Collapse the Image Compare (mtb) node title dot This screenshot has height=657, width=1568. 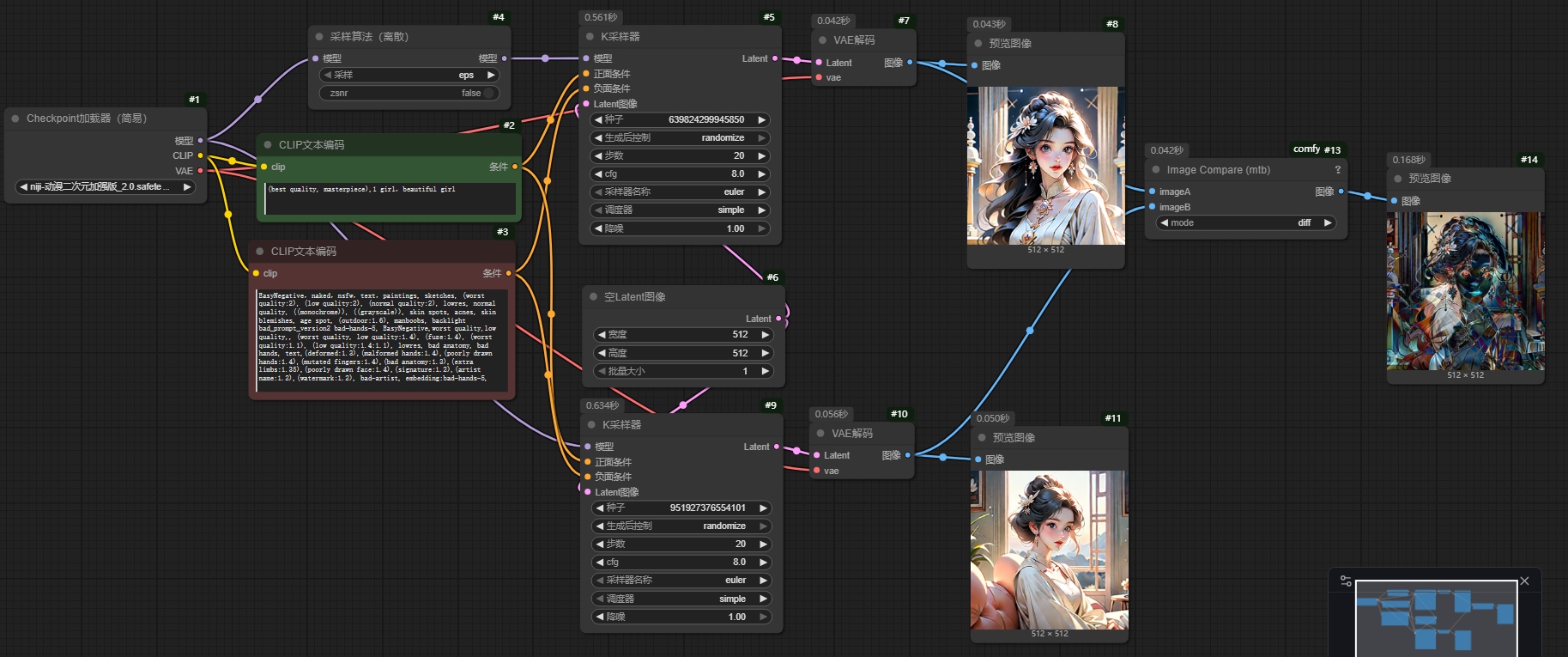click(x=1156, y=170)
